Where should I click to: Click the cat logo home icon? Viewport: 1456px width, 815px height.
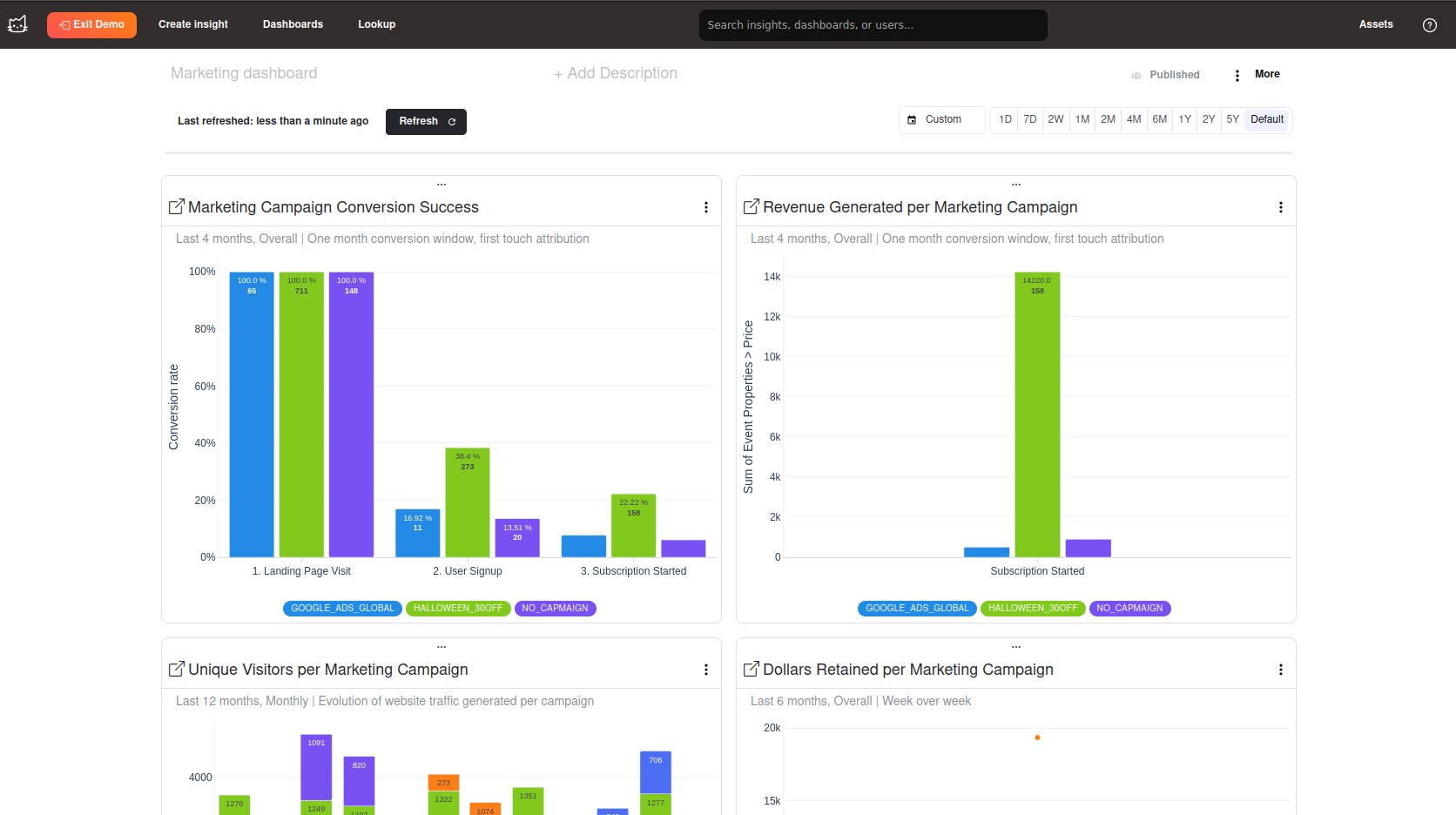point(17,24)
